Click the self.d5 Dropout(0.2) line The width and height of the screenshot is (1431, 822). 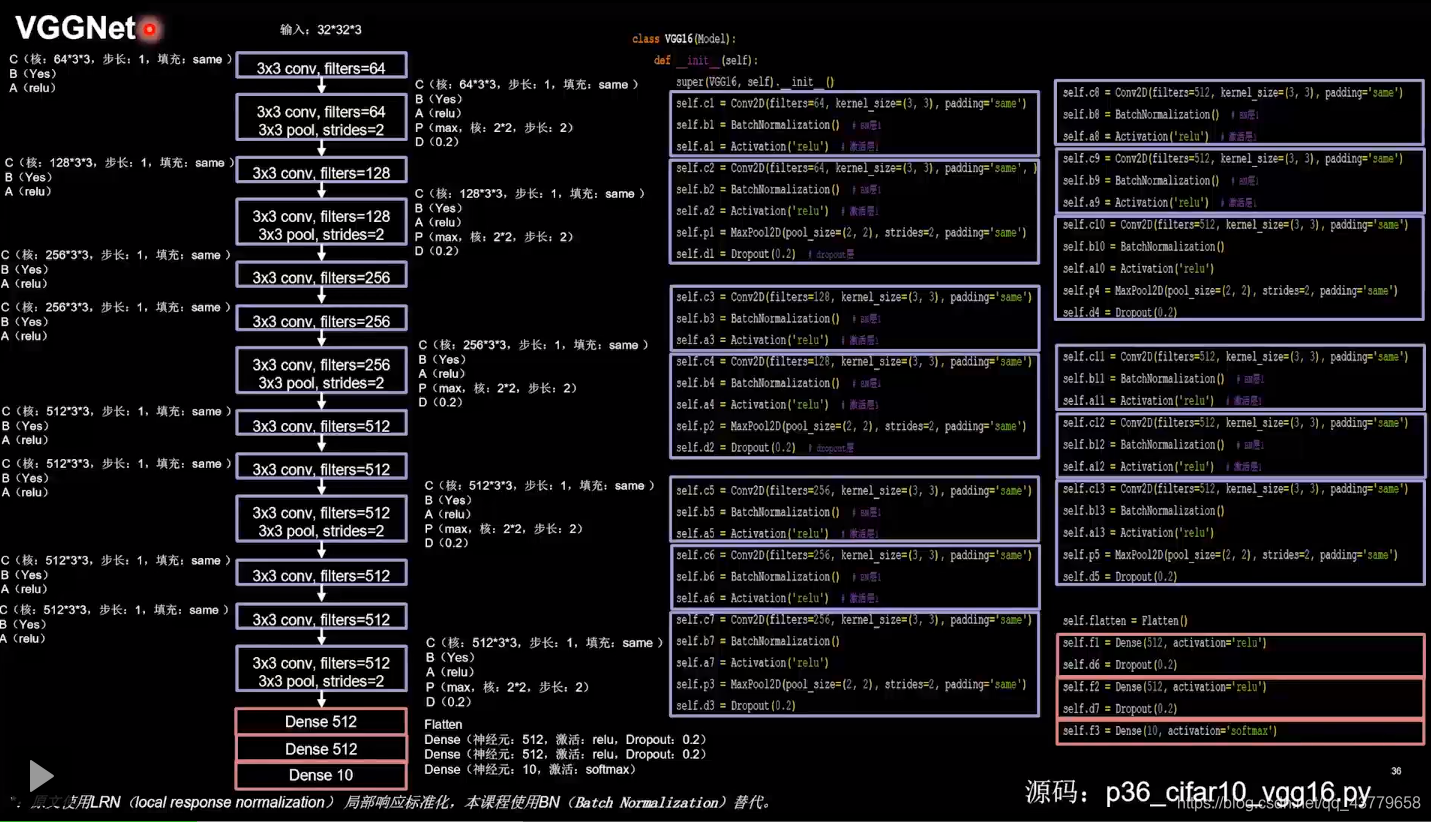pos(1120,577)
